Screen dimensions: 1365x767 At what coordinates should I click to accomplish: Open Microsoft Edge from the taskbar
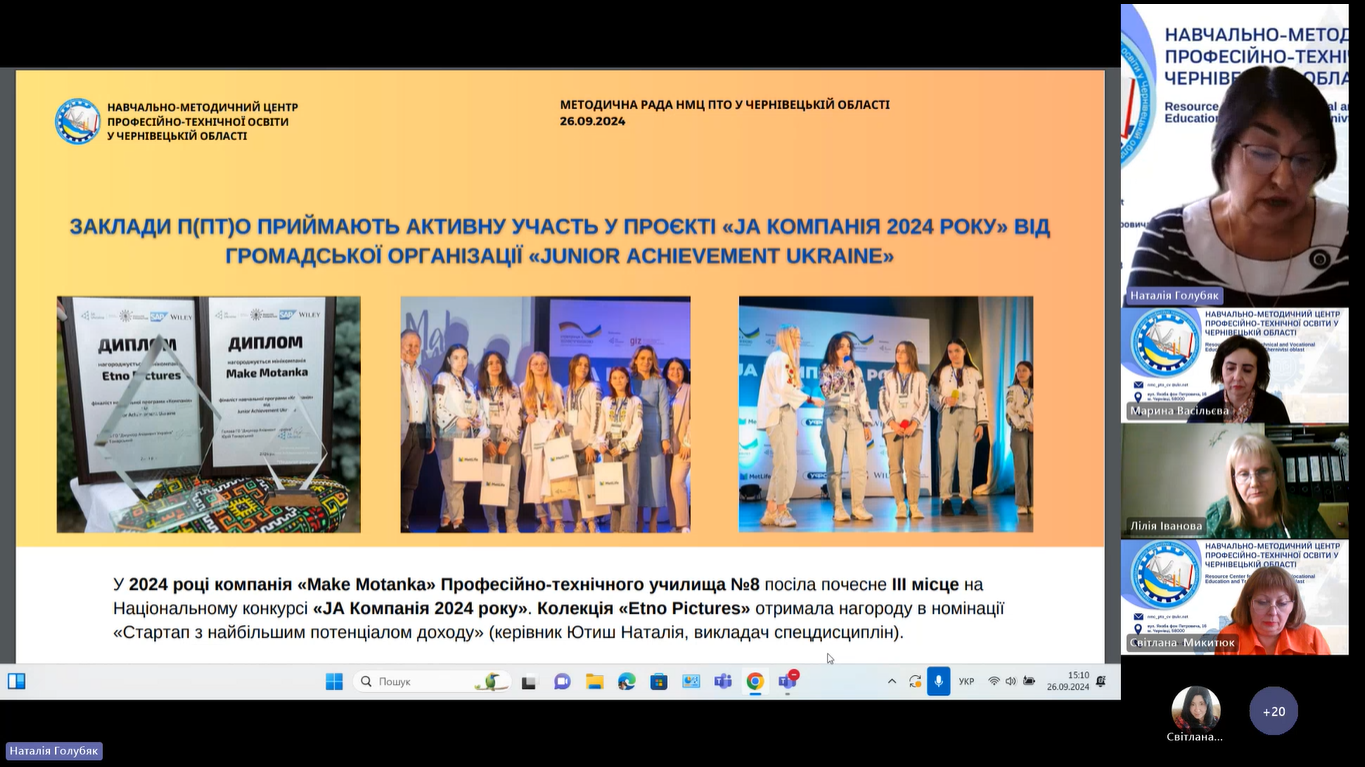(626, 682)
